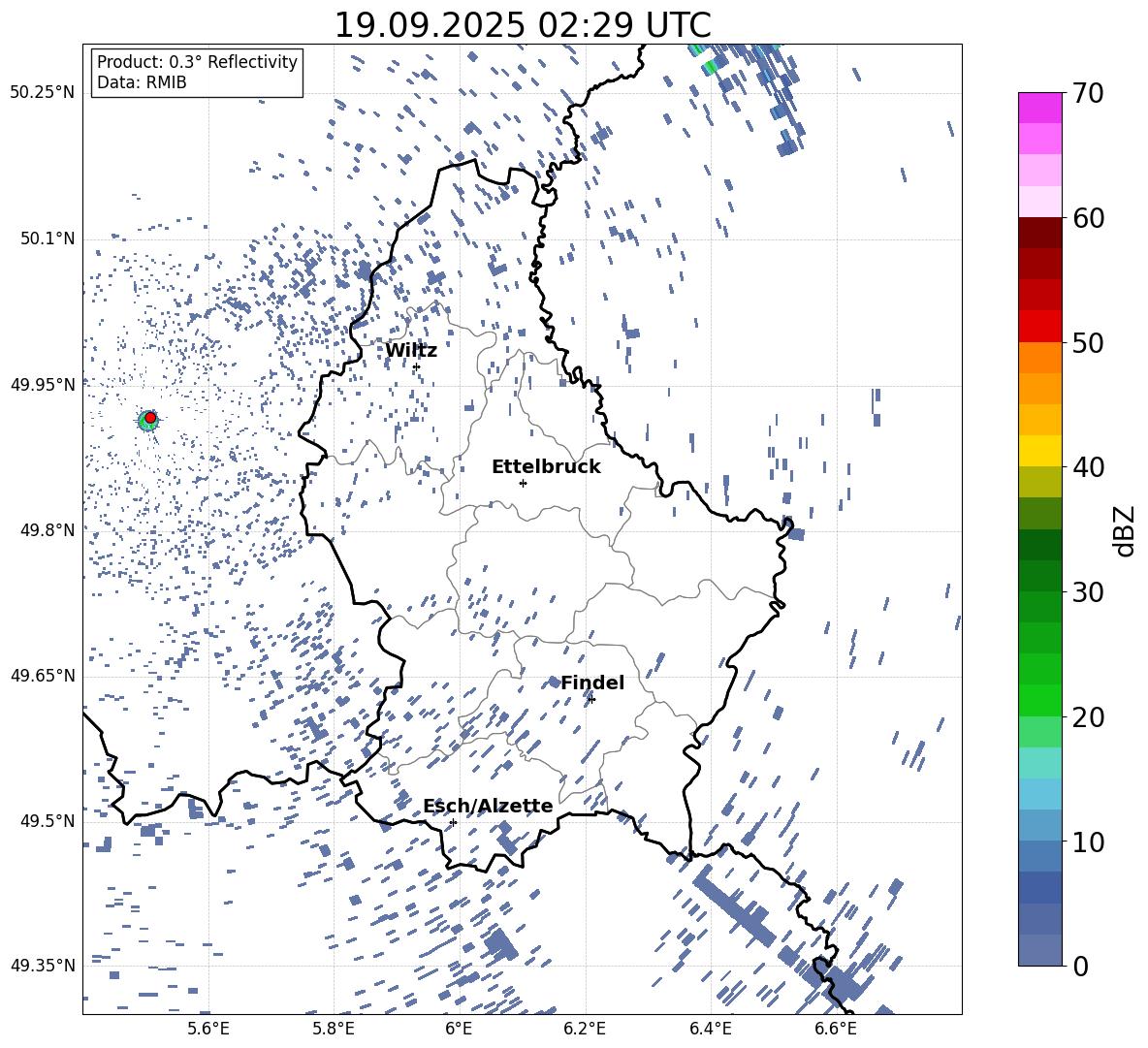Click the red radar site marker
This screenshot has width=1148, height=1048.
[x=150, y=417]
